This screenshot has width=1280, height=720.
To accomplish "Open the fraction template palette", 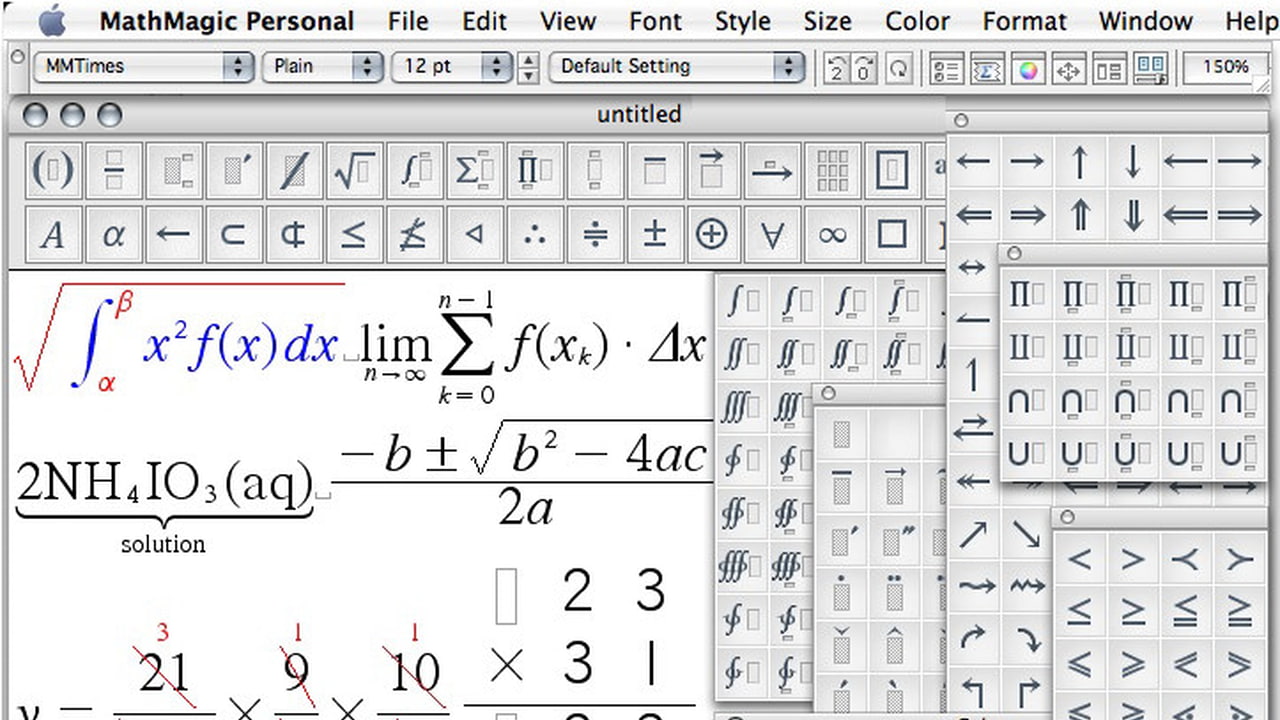I will pyautogui.click(x=114, y=170).
